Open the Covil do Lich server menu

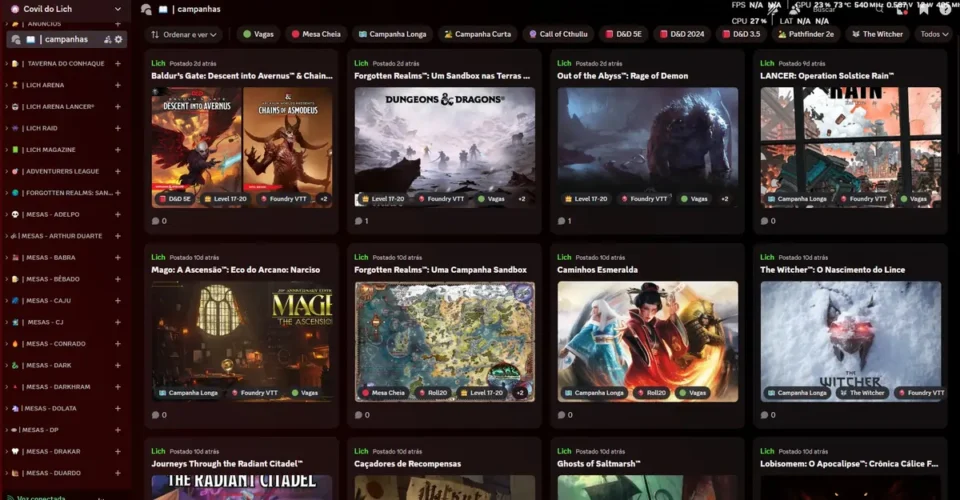tap(66, 9)
